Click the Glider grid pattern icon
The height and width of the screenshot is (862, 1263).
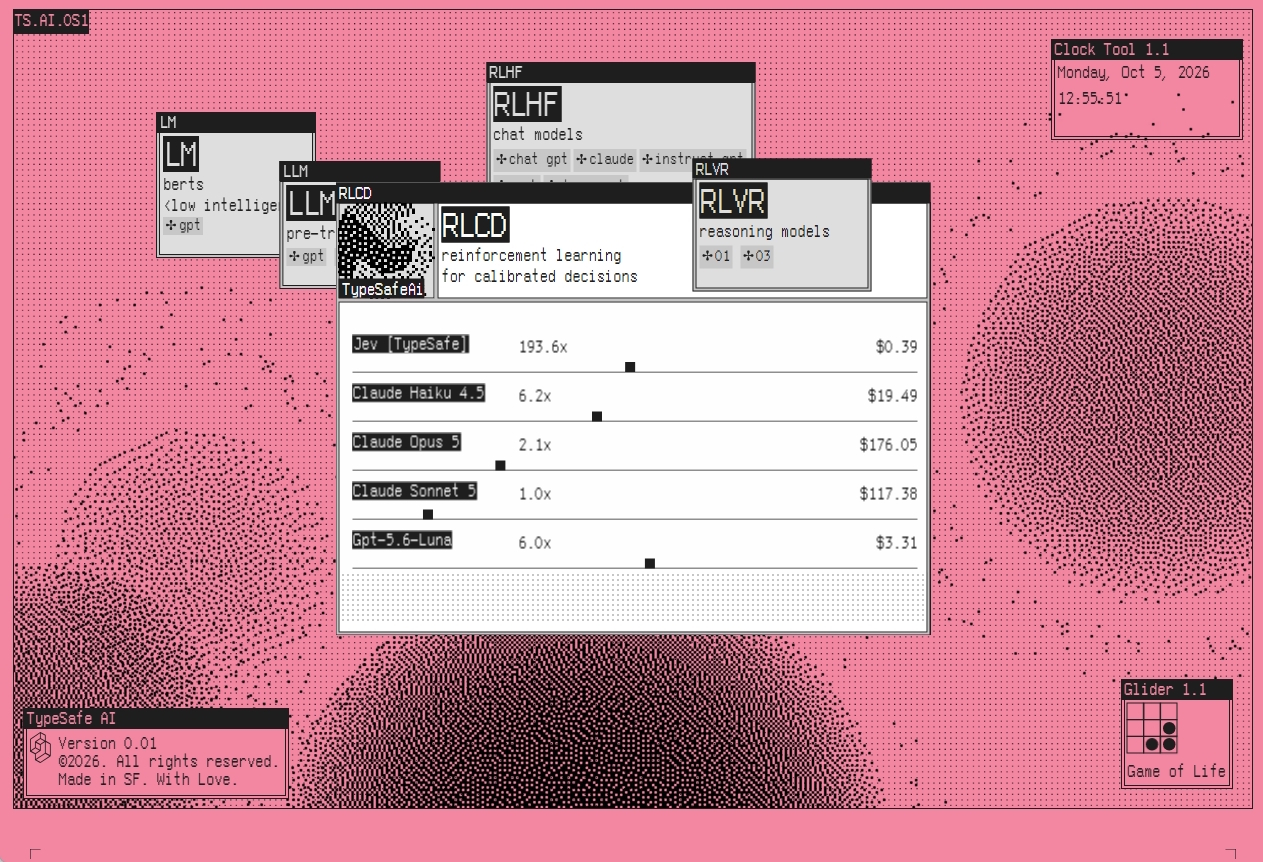click(1152, 727)
